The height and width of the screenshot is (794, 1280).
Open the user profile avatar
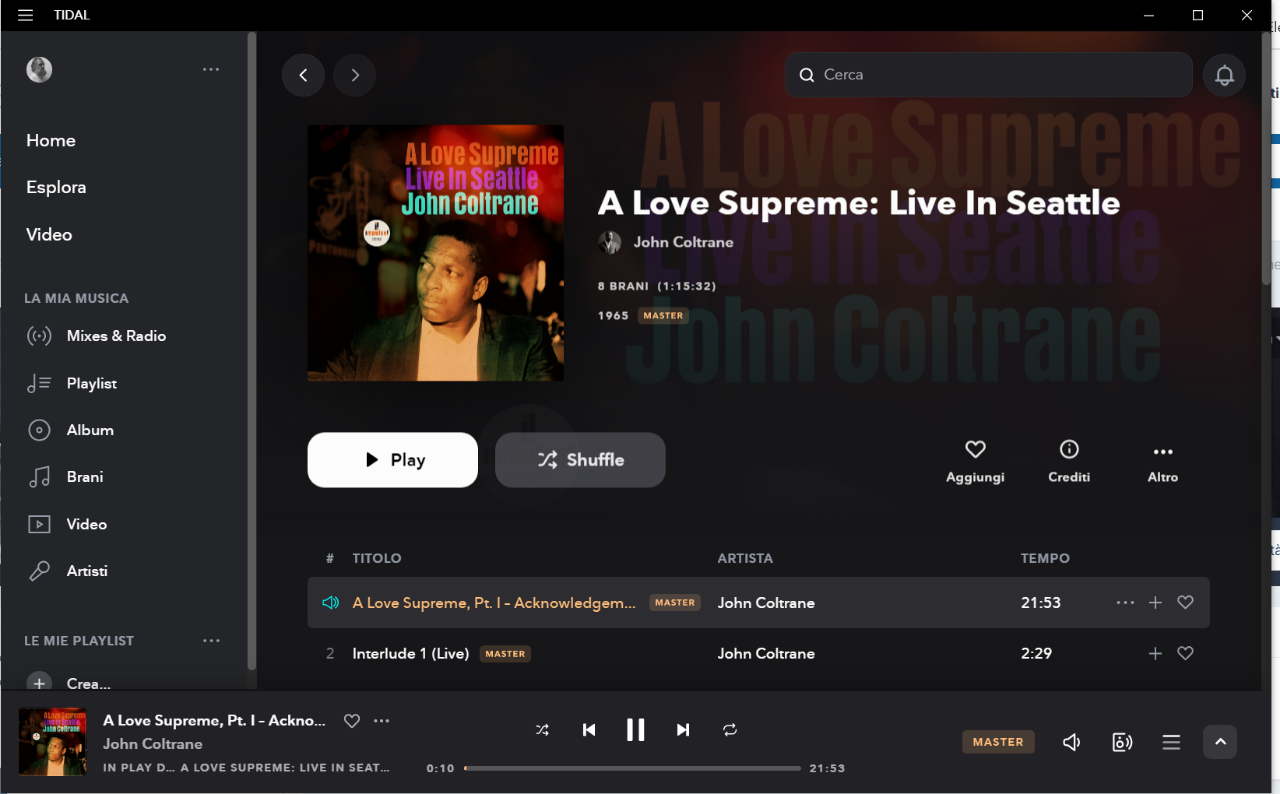(x=39, y=69)
